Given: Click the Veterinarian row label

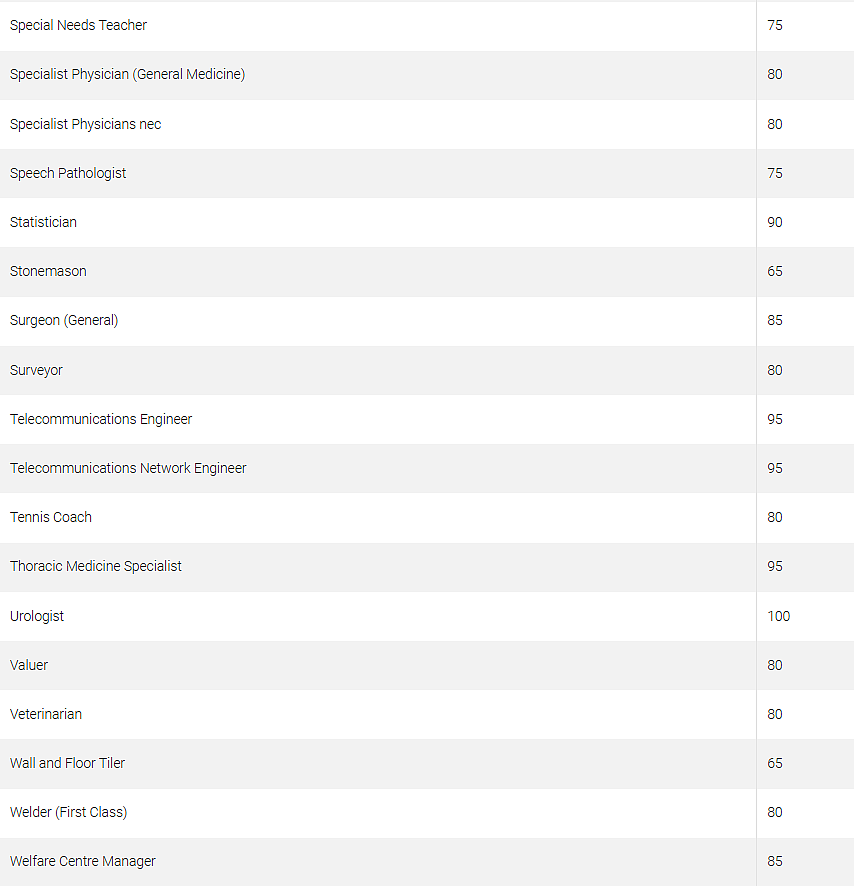Looking at the screenshot, I should pyautogui.click(x=46, y=714).
